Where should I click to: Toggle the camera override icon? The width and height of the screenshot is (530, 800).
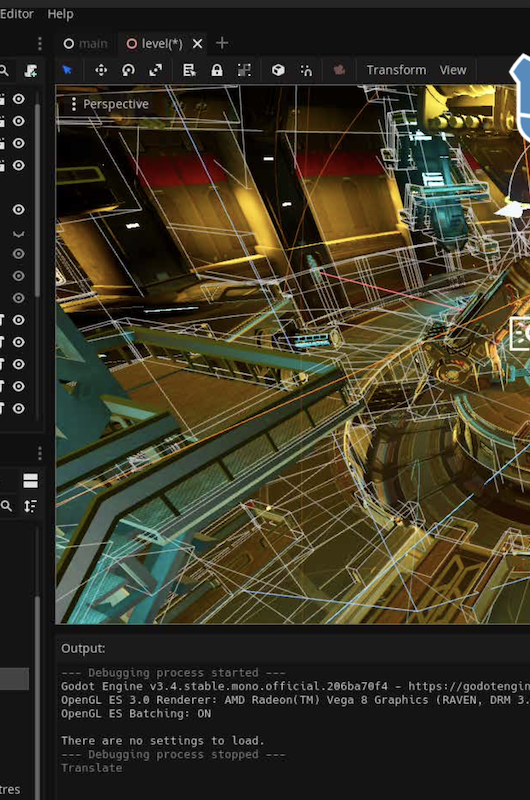point(339,70)
